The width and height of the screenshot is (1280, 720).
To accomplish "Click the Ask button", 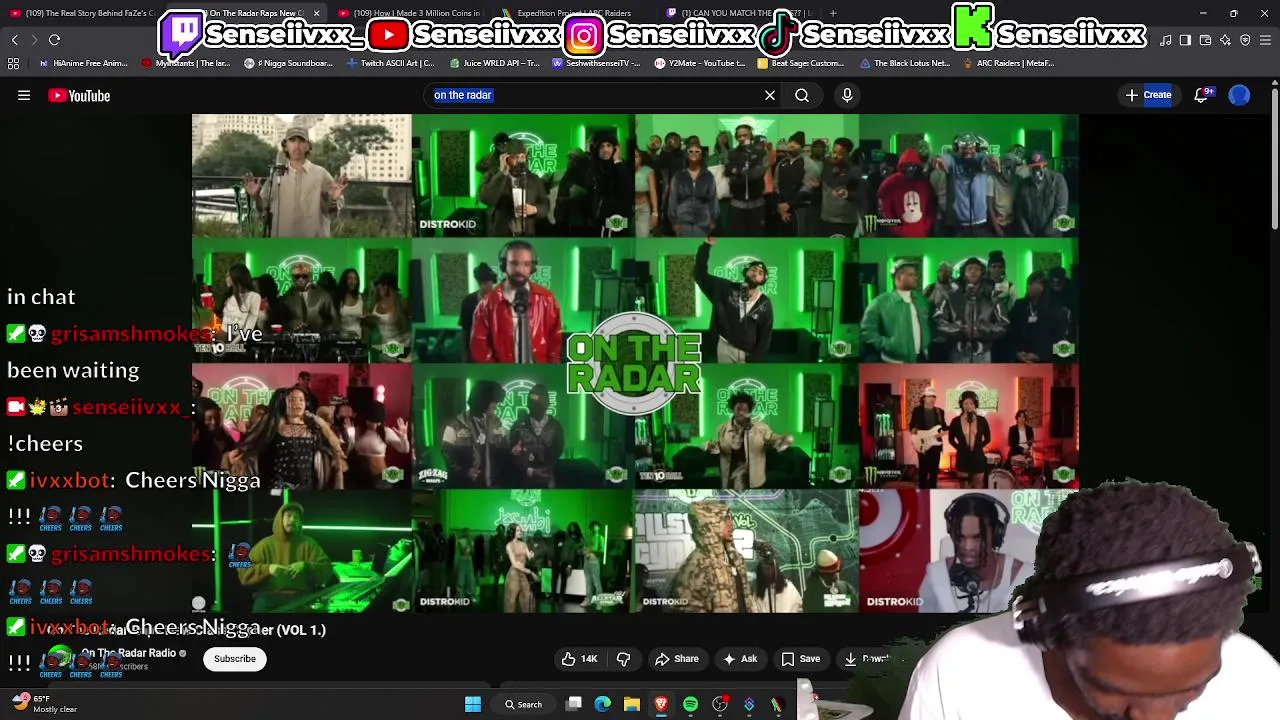I will tap(739, 659).
